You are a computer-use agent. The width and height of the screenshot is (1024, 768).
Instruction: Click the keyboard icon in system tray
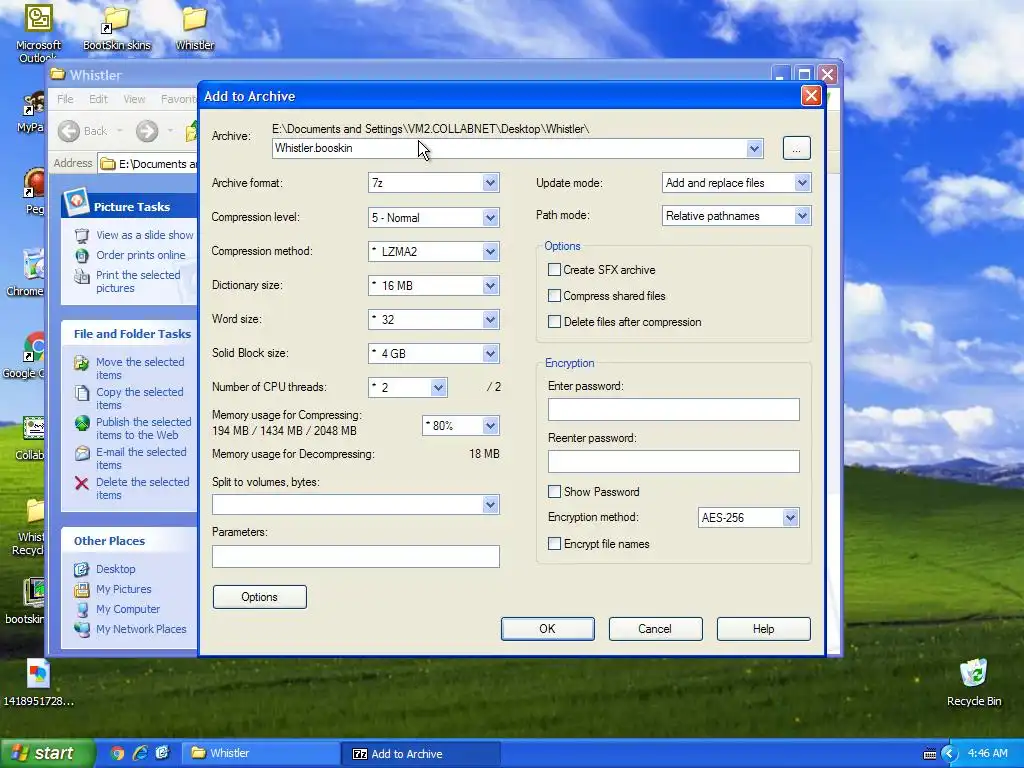coord(929,754)
